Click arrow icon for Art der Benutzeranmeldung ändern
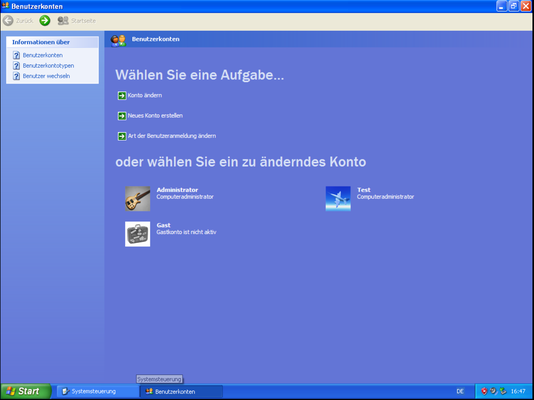The width and height of the screenshot is (534, 400). tap(122, 137)
